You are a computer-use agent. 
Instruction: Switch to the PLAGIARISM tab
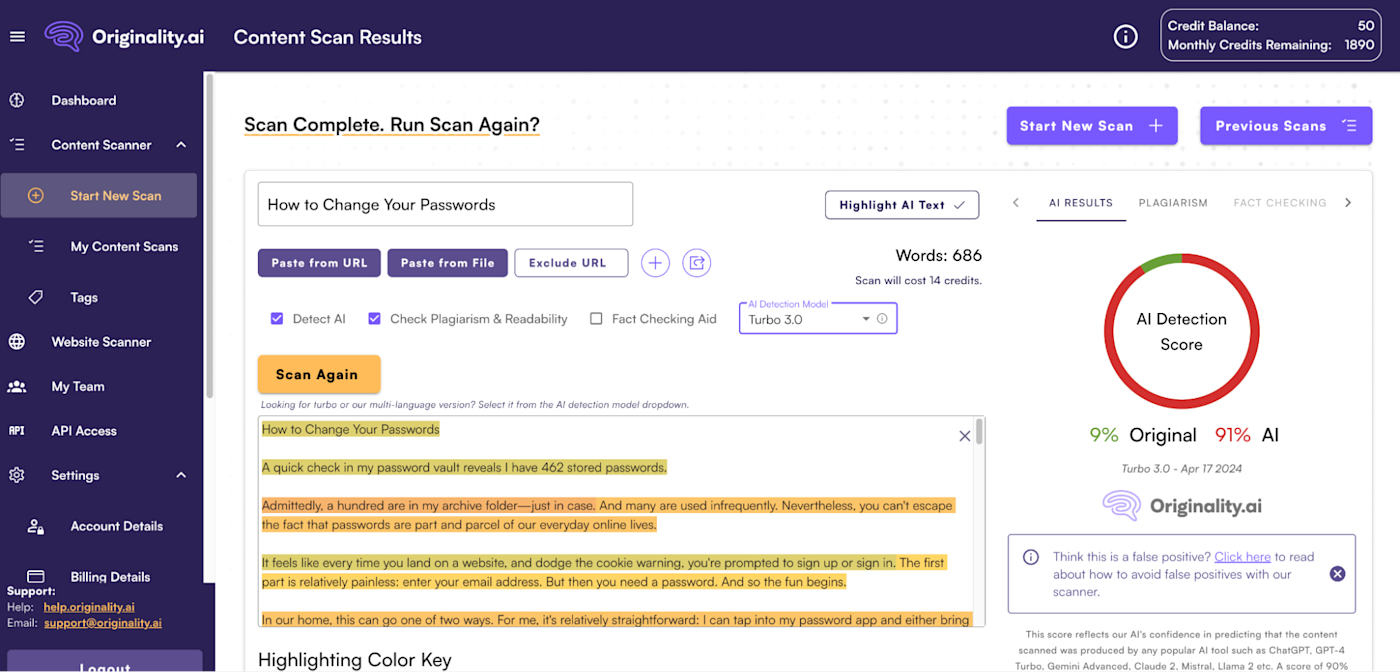tap(1172, 202)
